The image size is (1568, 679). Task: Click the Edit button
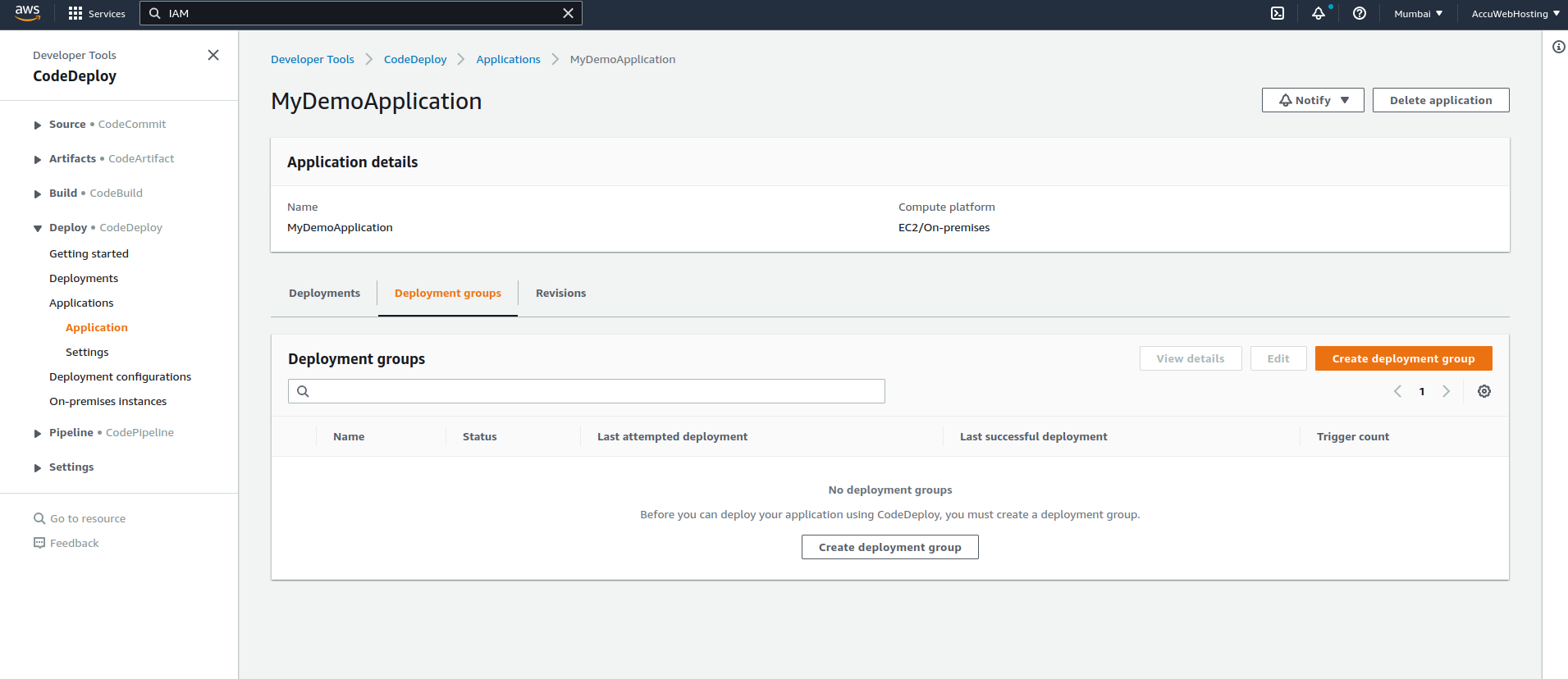(1278, 358)
